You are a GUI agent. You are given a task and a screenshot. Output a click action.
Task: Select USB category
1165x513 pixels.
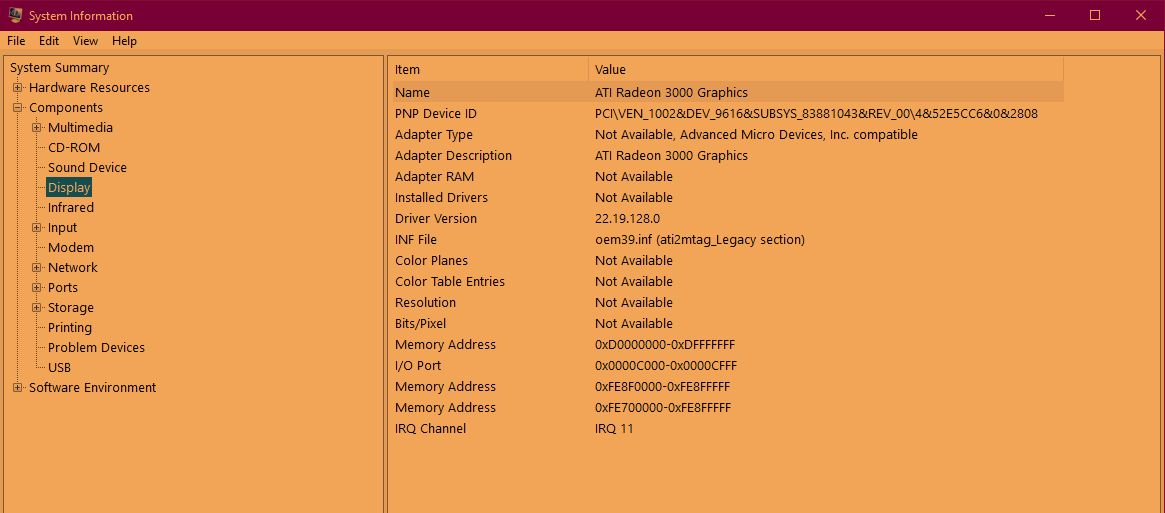coord(59,368)
